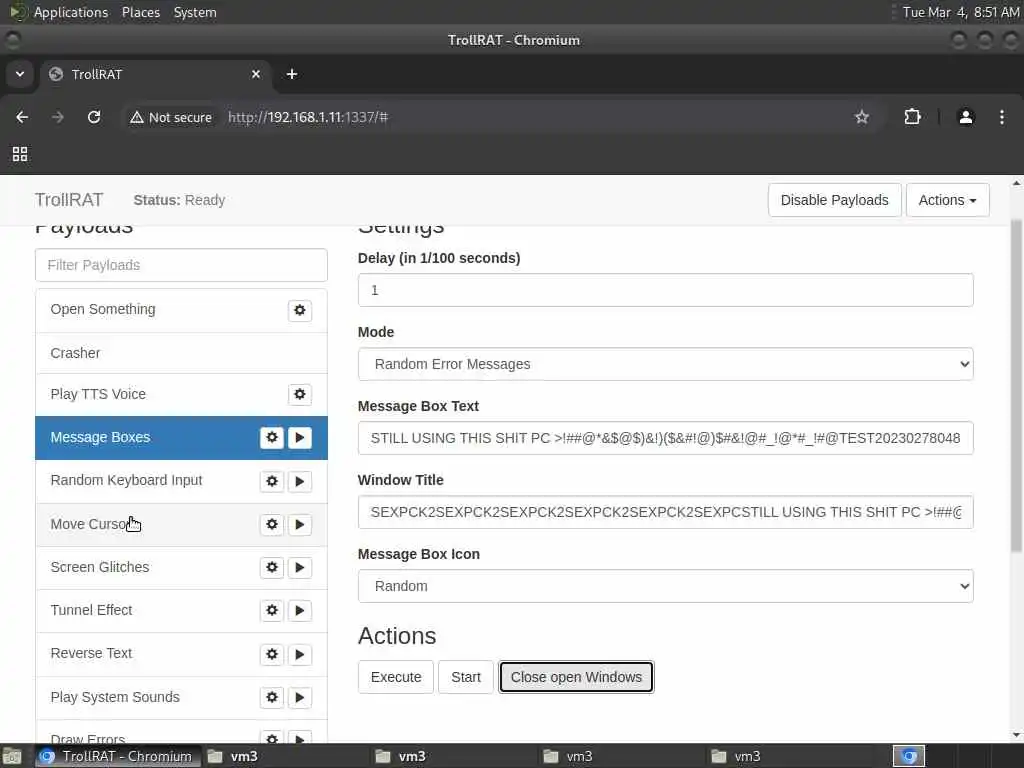
Task: Open the Places menu
Action: tap(140, 12)
